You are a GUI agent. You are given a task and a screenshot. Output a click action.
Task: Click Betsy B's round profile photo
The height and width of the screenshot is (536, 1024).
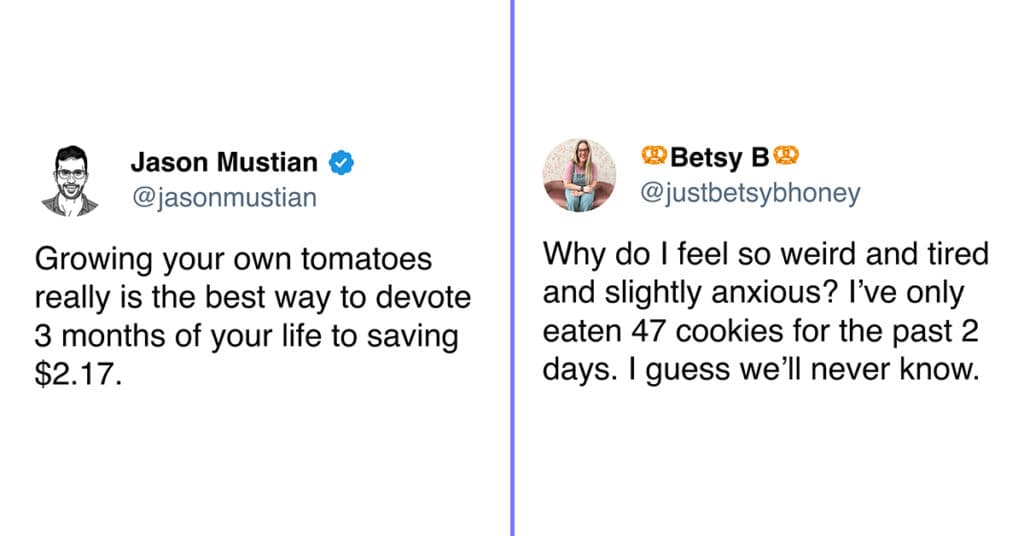[x=579, y=175]
